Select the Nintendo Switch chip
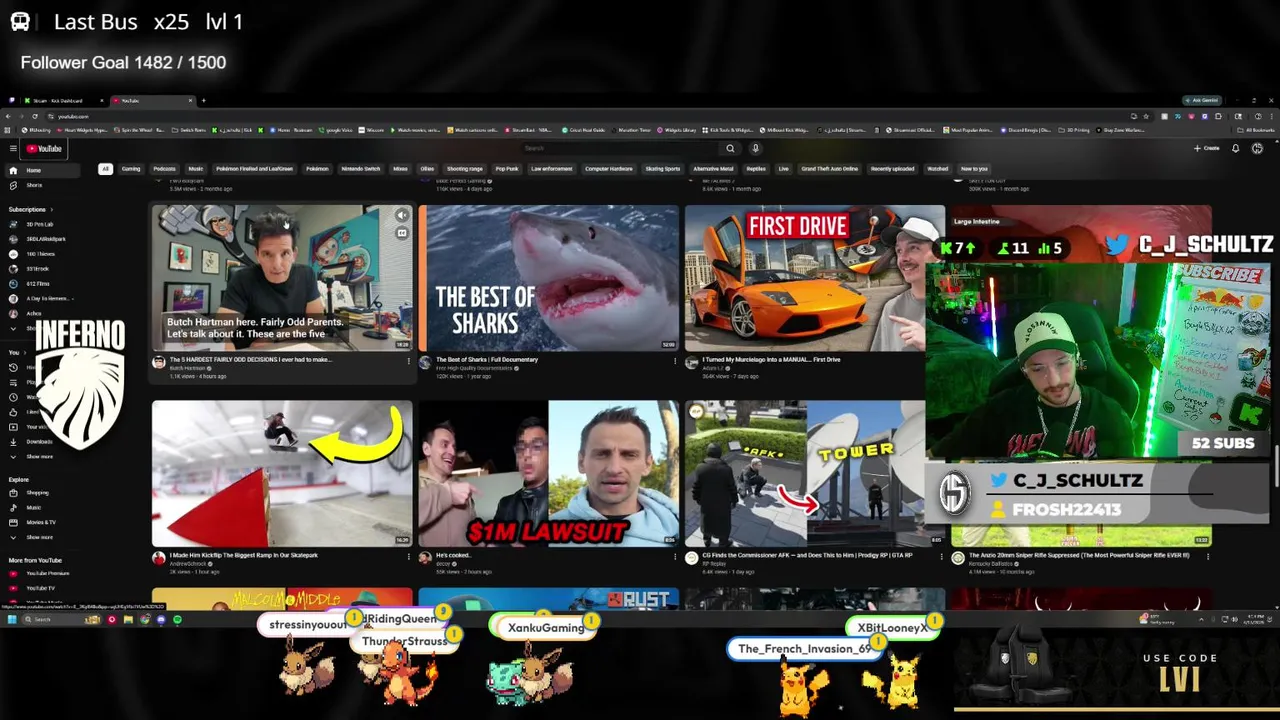The height and width of the screenshot is (720, 1280). [361, 169]
